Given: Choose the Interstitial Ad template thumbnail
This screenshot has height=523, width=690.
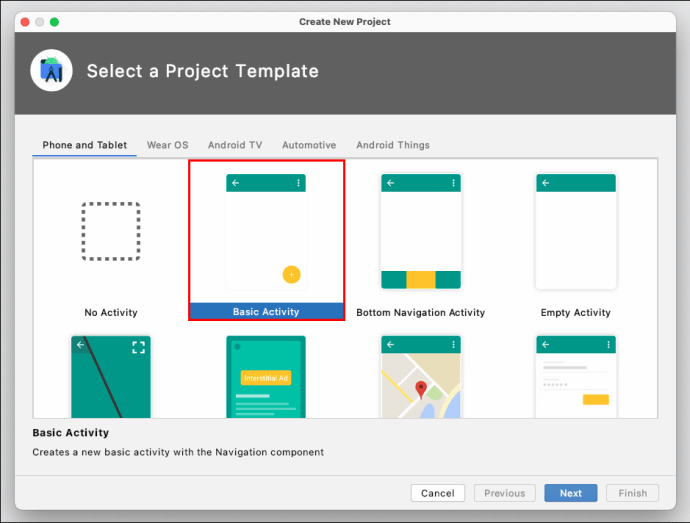Looking at the screenshot, I should coord(266,377).
